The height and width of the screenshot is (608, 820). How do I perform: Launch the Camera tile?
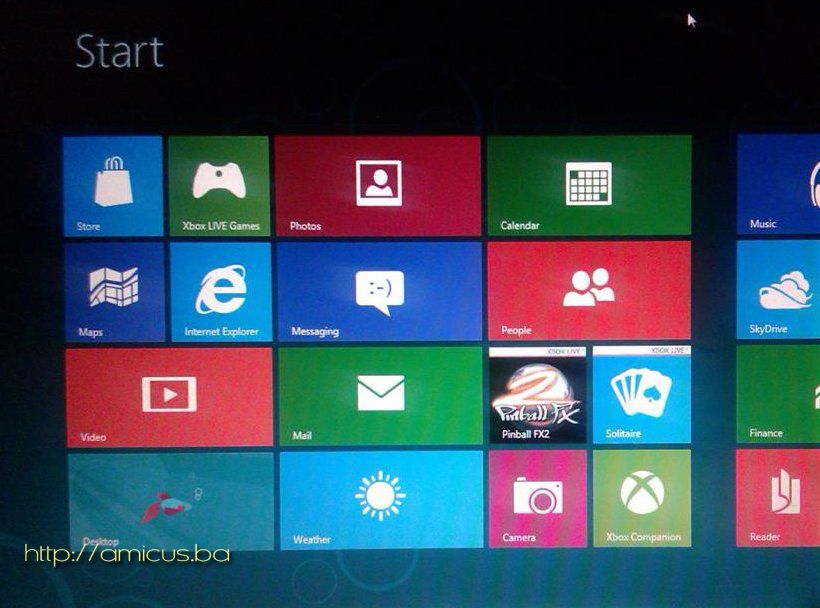pos(538,499)
